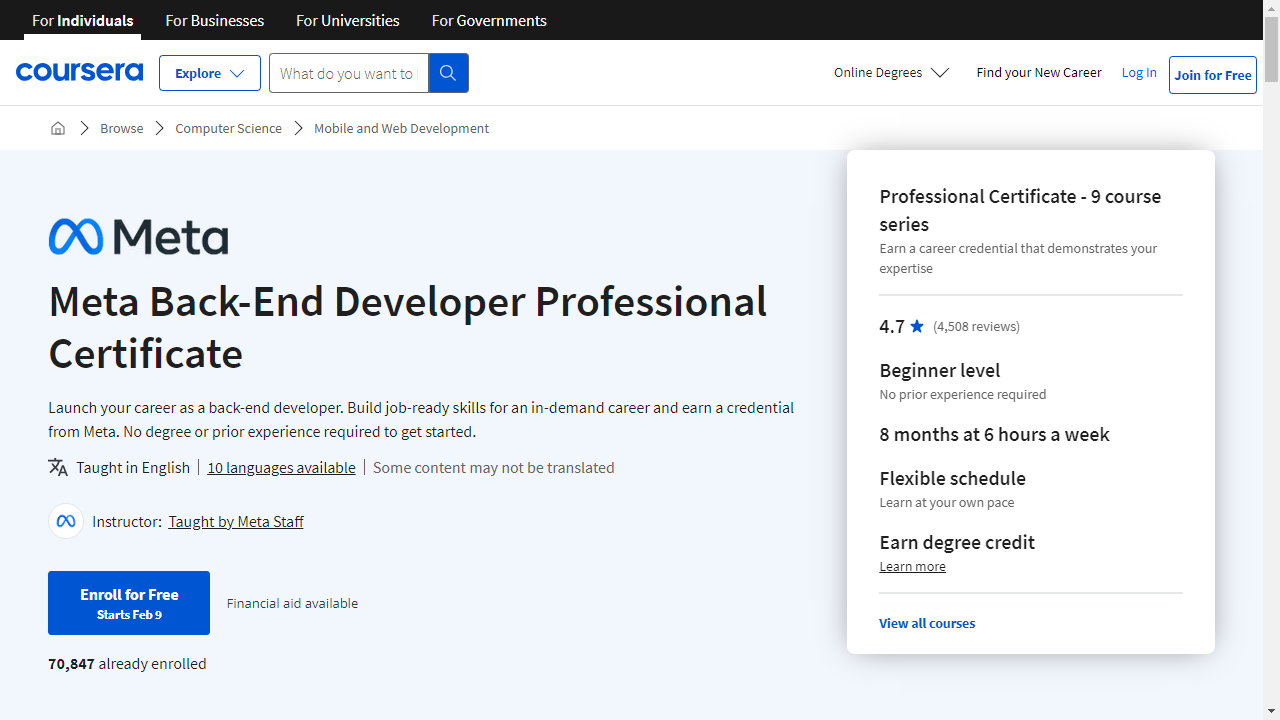Go to home via breadcrumb house icon
This screenshot has height=720, width=1280.
click(58, 128)
